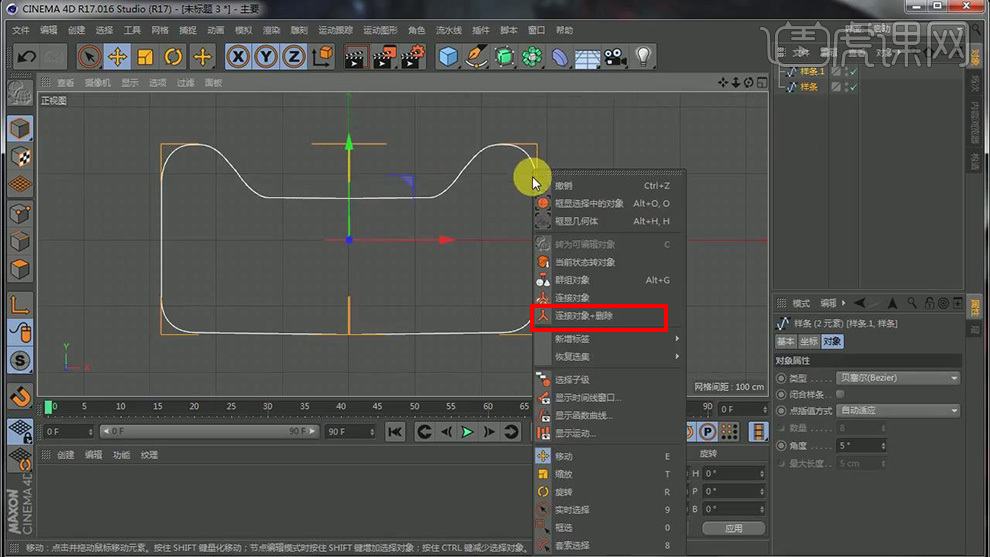990x557 pixels.
Task: Click the attribute manager search magnifier icon
Action: click(x=912, y=303)
